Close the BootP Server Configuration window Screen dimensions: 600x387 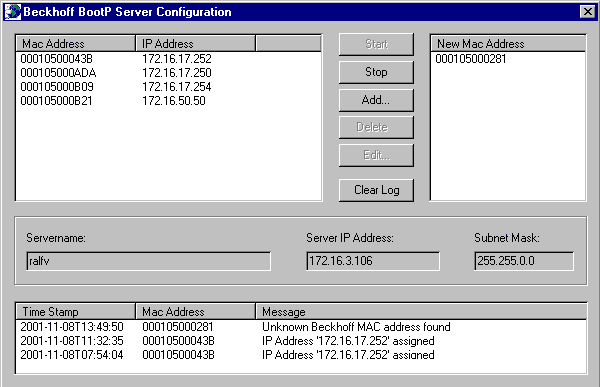588,12
